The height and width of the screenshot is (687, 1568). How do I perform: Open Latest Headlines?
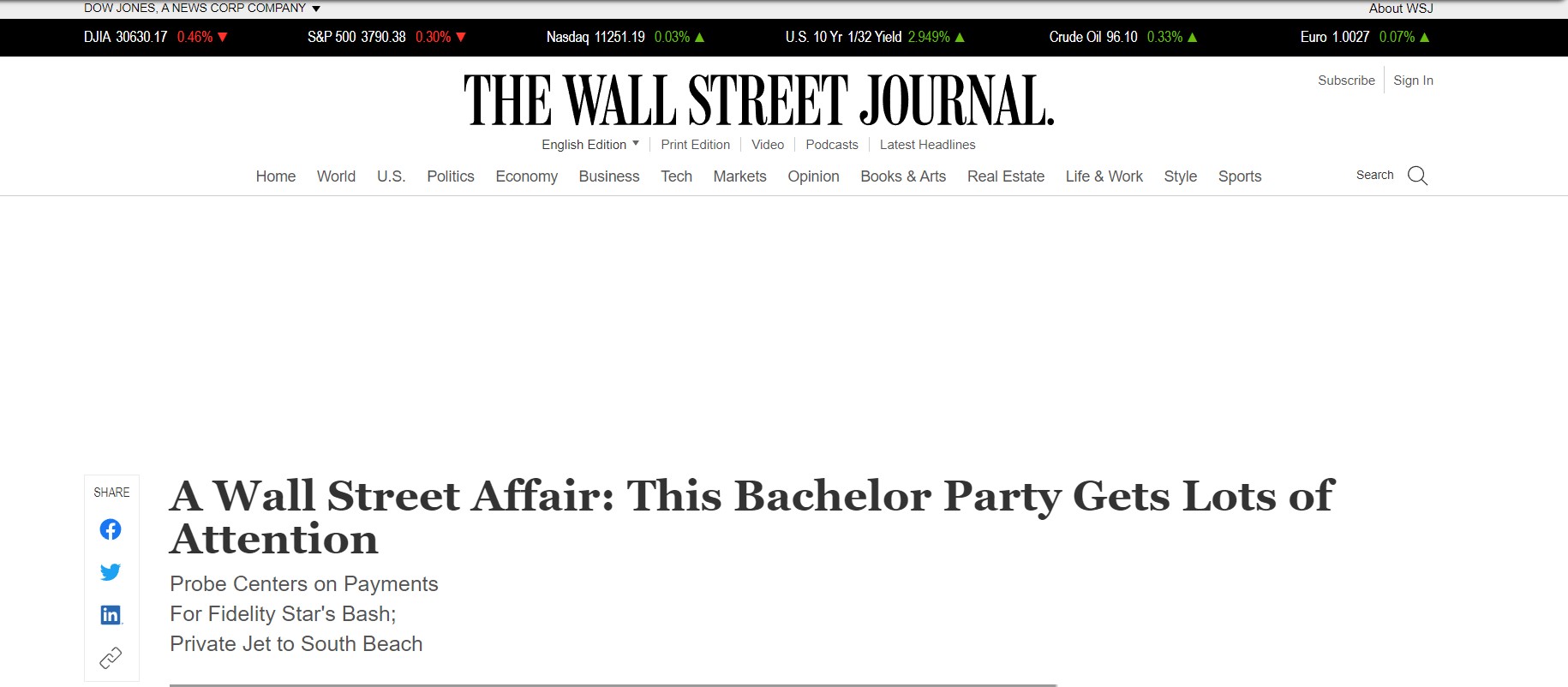pyautogui.click(x=927, y=145)
